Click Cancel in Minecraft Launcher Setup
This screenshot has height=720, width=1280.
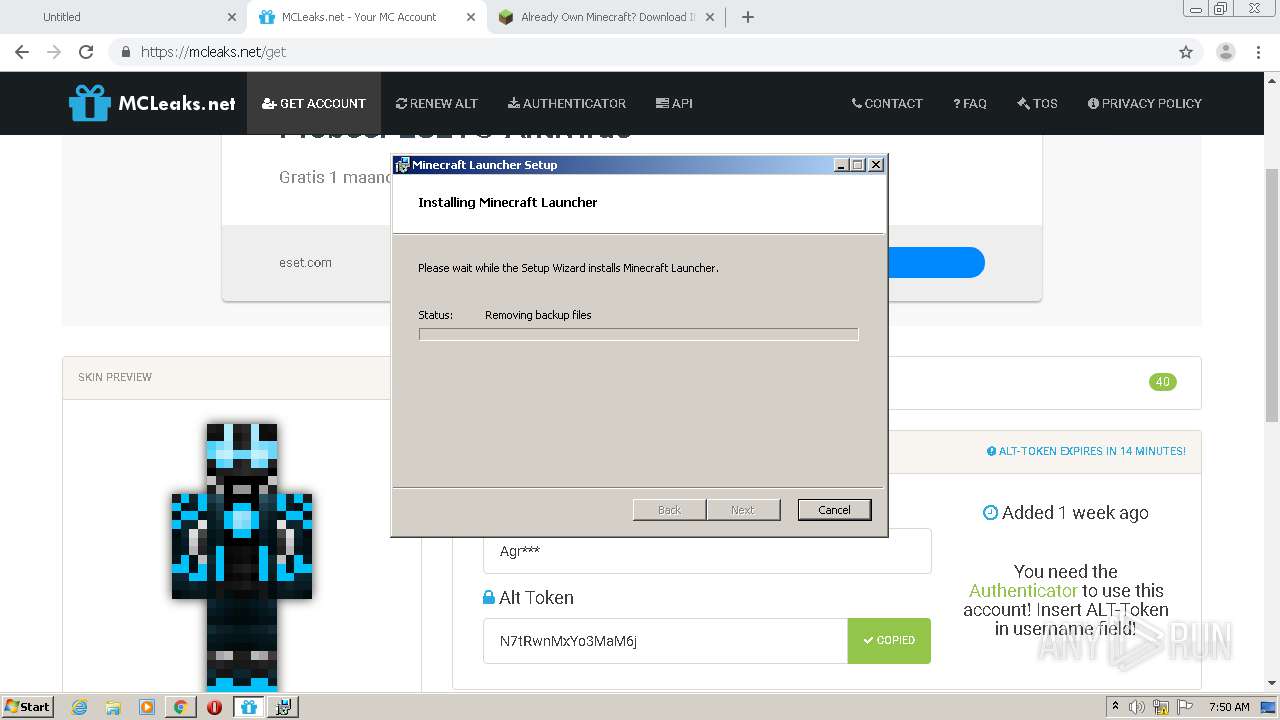(834, 510)
